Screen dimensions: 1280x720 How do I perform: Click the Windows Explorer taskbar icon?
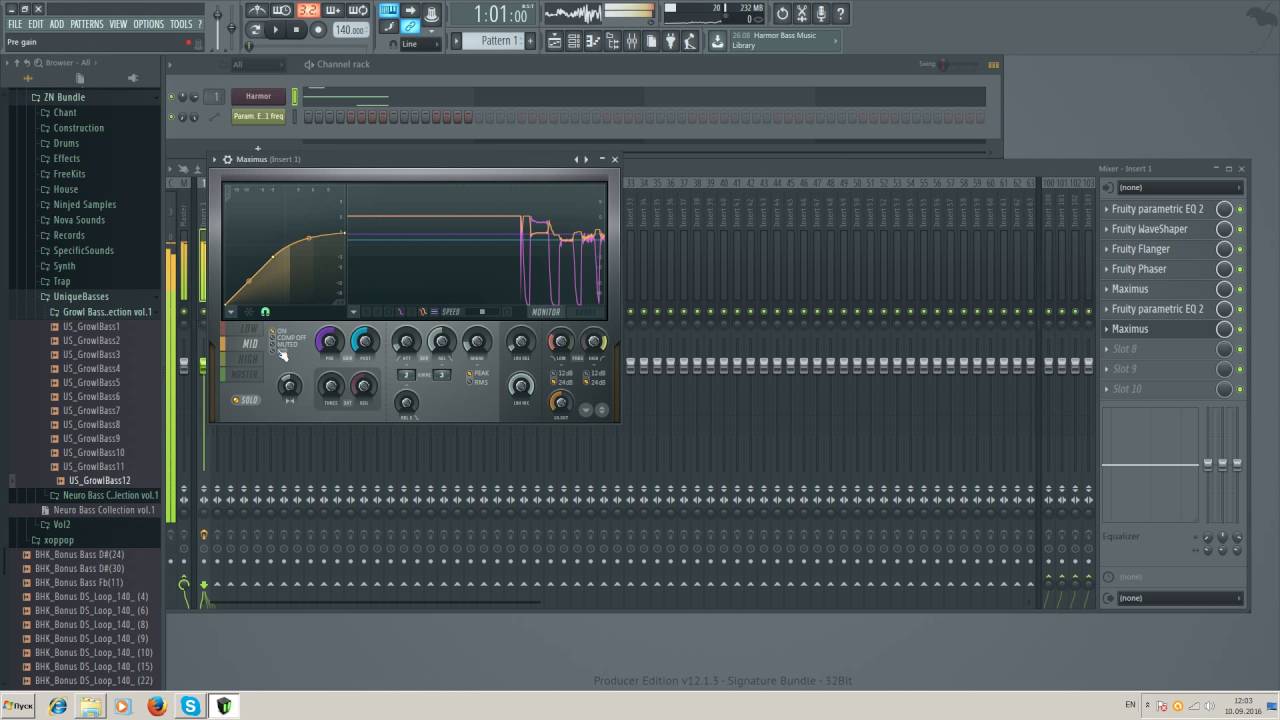(90, 706)
